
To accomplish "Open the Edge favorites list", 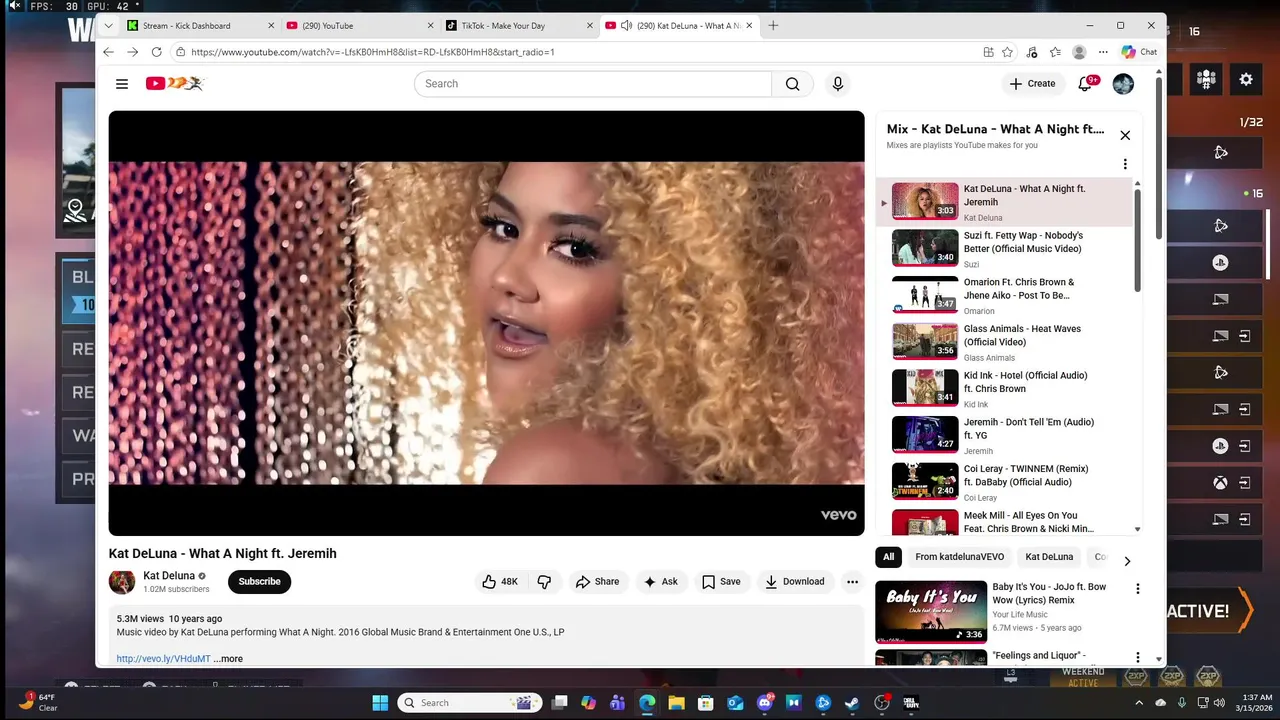I will click(x=1055, y=52).
